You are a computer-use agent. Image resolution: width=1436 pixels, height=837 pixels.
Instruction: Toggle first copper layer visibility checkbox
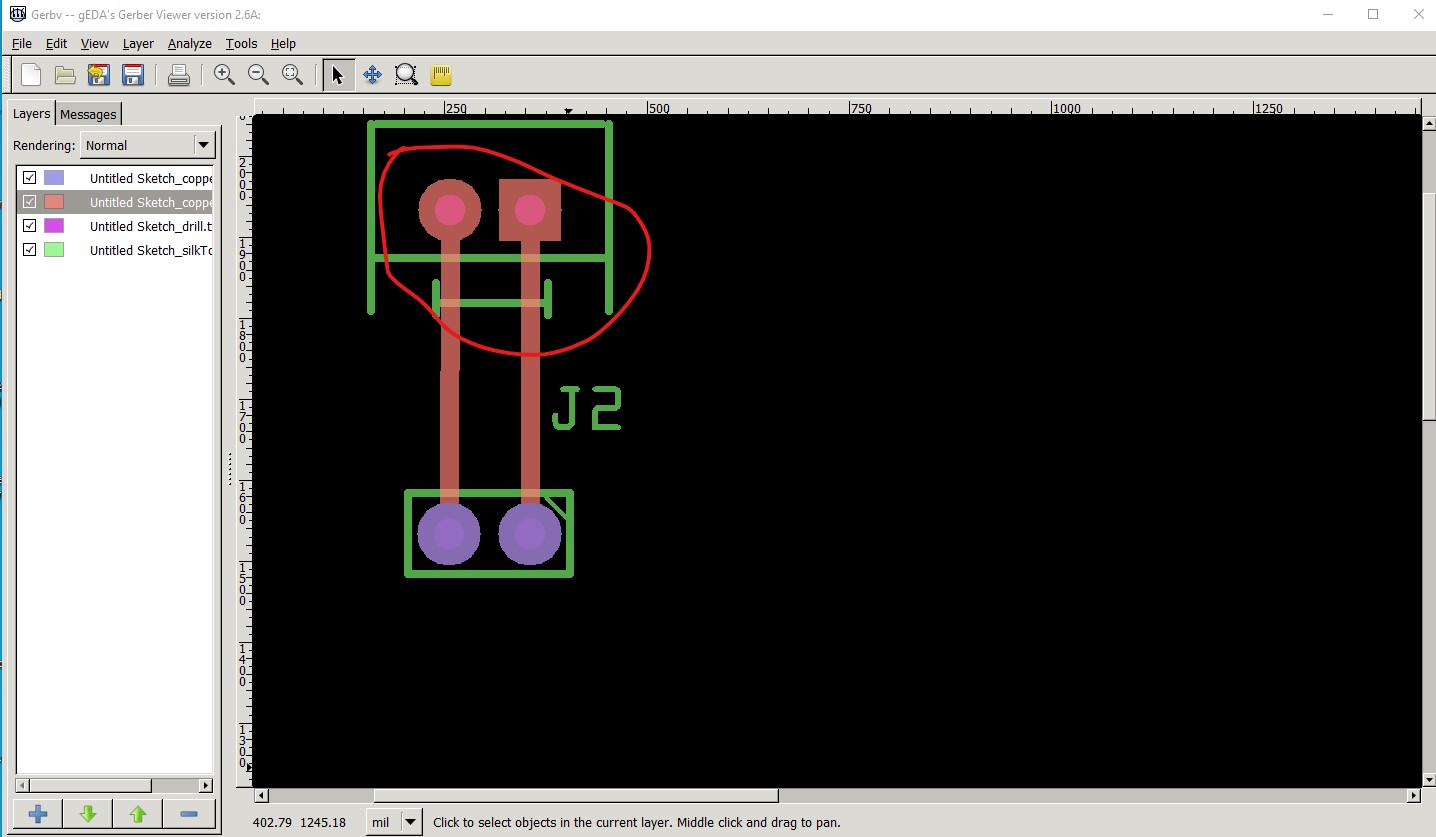tap(30, 178)
